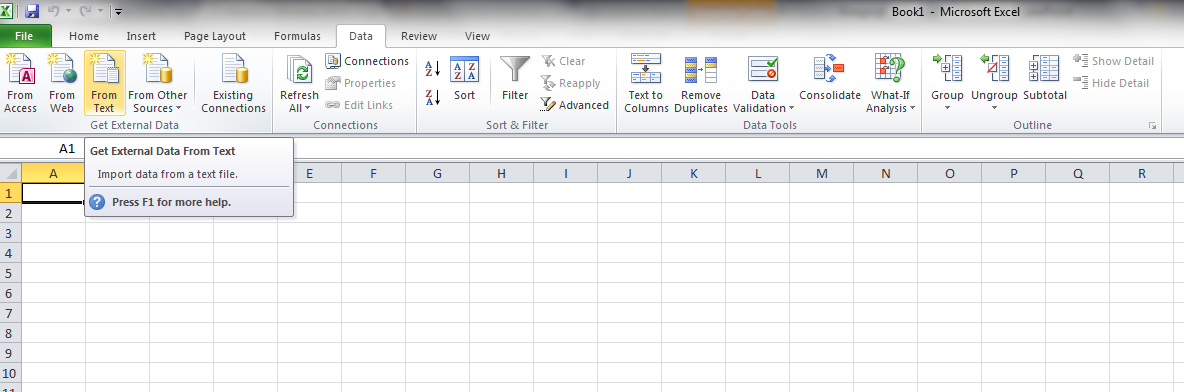Open the What-If Analysis menu

[890, 83]
